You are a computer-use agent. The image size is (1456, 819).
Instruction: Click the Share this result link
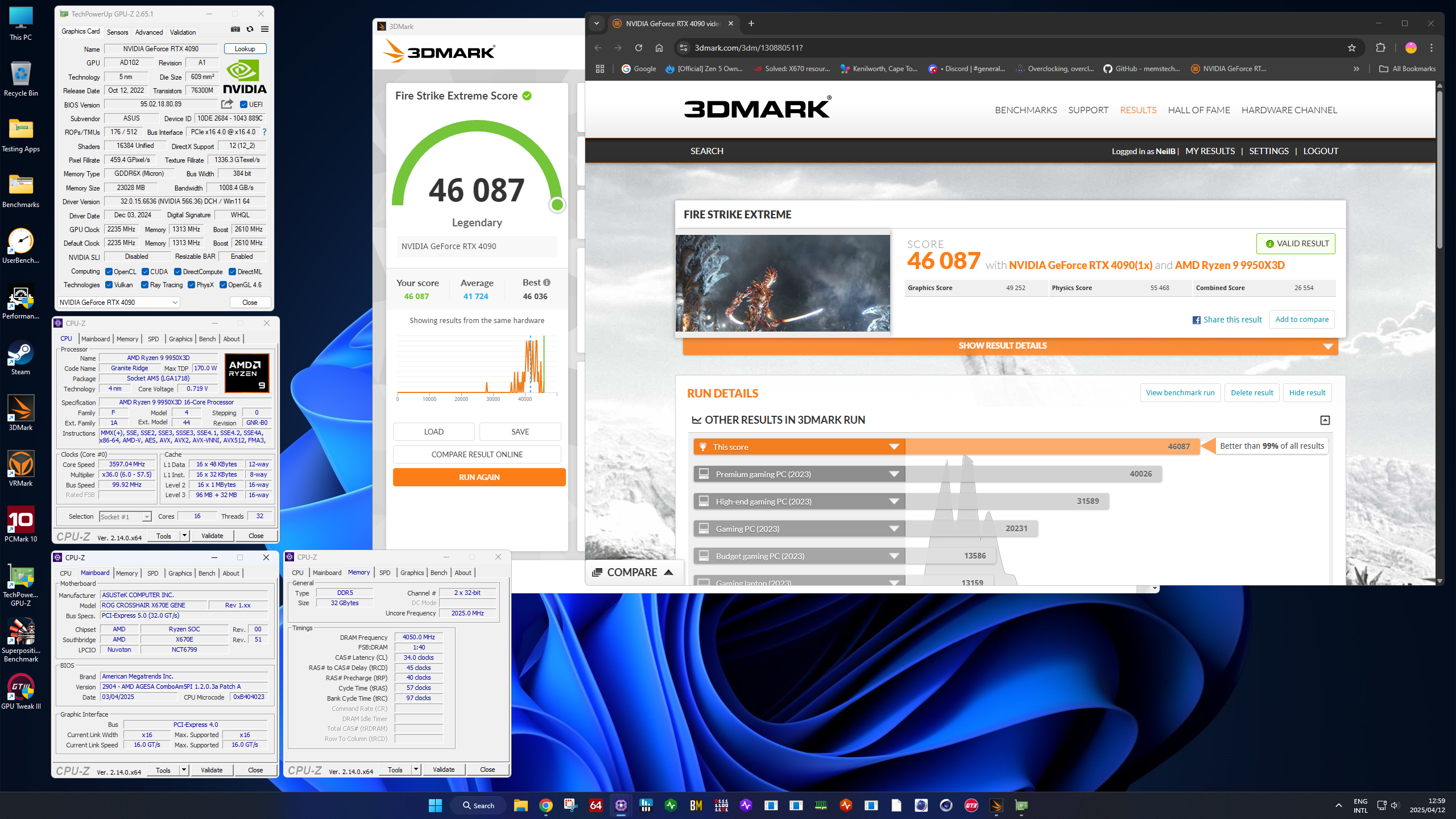[x=1227, y=320]
